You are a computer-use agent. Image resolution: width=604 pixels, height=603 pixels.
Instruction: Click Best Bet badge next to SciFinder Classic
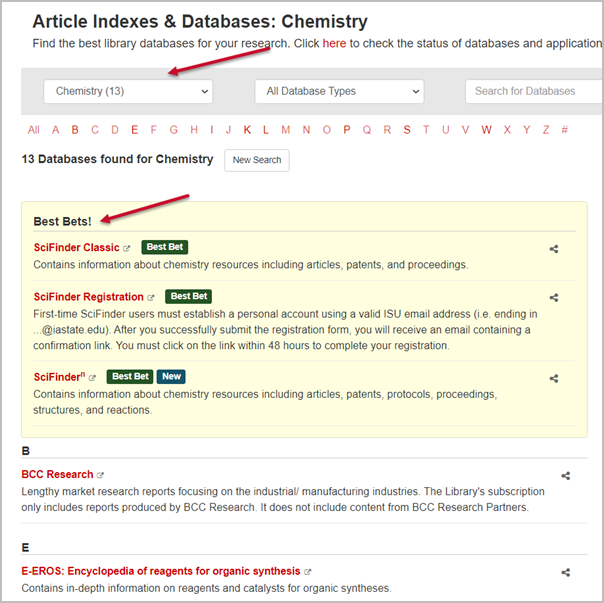pyautogui.click(x=165, y=247)
